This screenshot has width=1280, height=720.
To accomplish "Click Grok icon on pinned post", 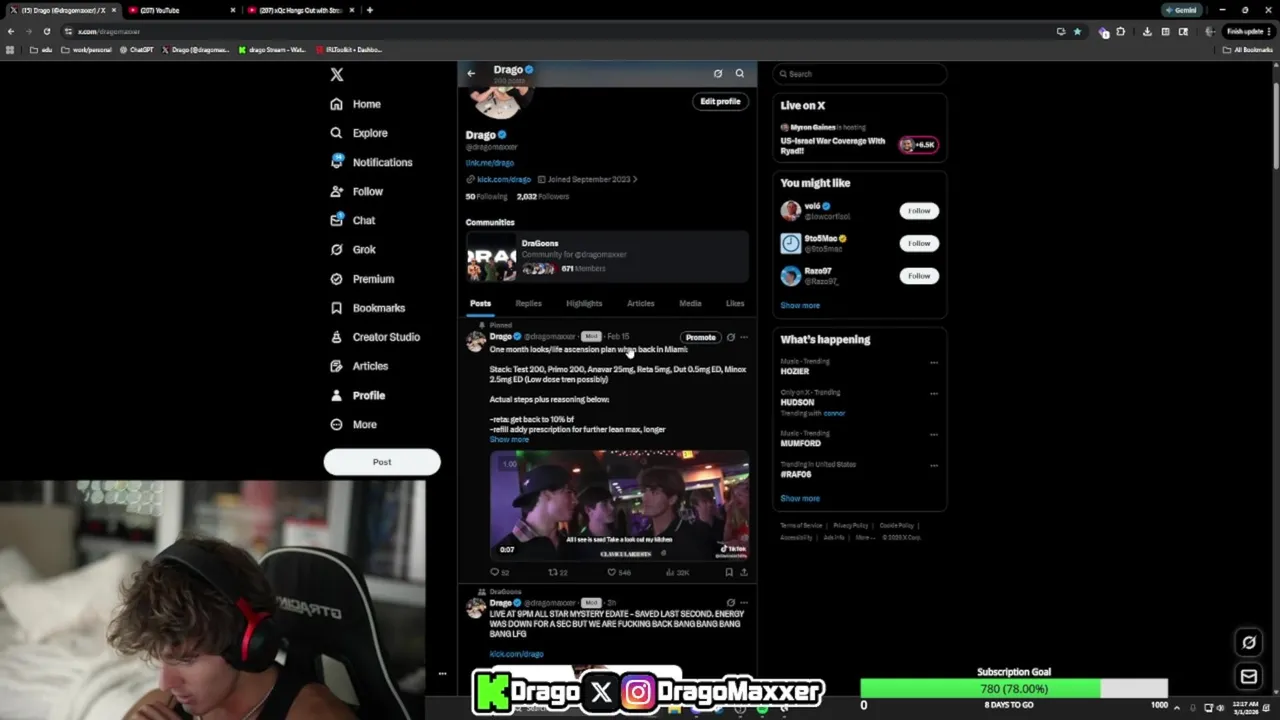I will 730,337.
